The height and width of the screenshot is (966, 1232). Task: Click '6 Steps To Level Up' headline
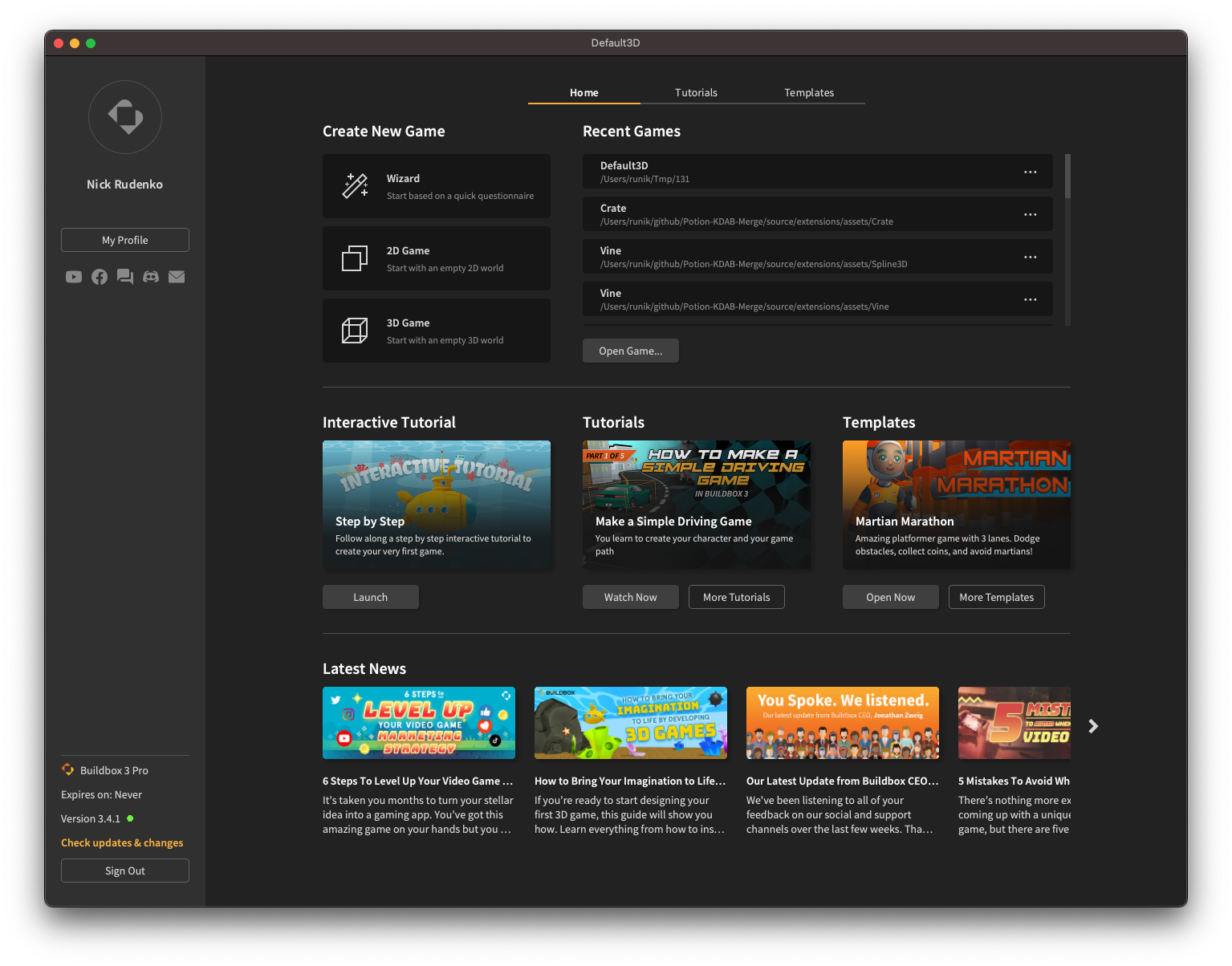417,781
